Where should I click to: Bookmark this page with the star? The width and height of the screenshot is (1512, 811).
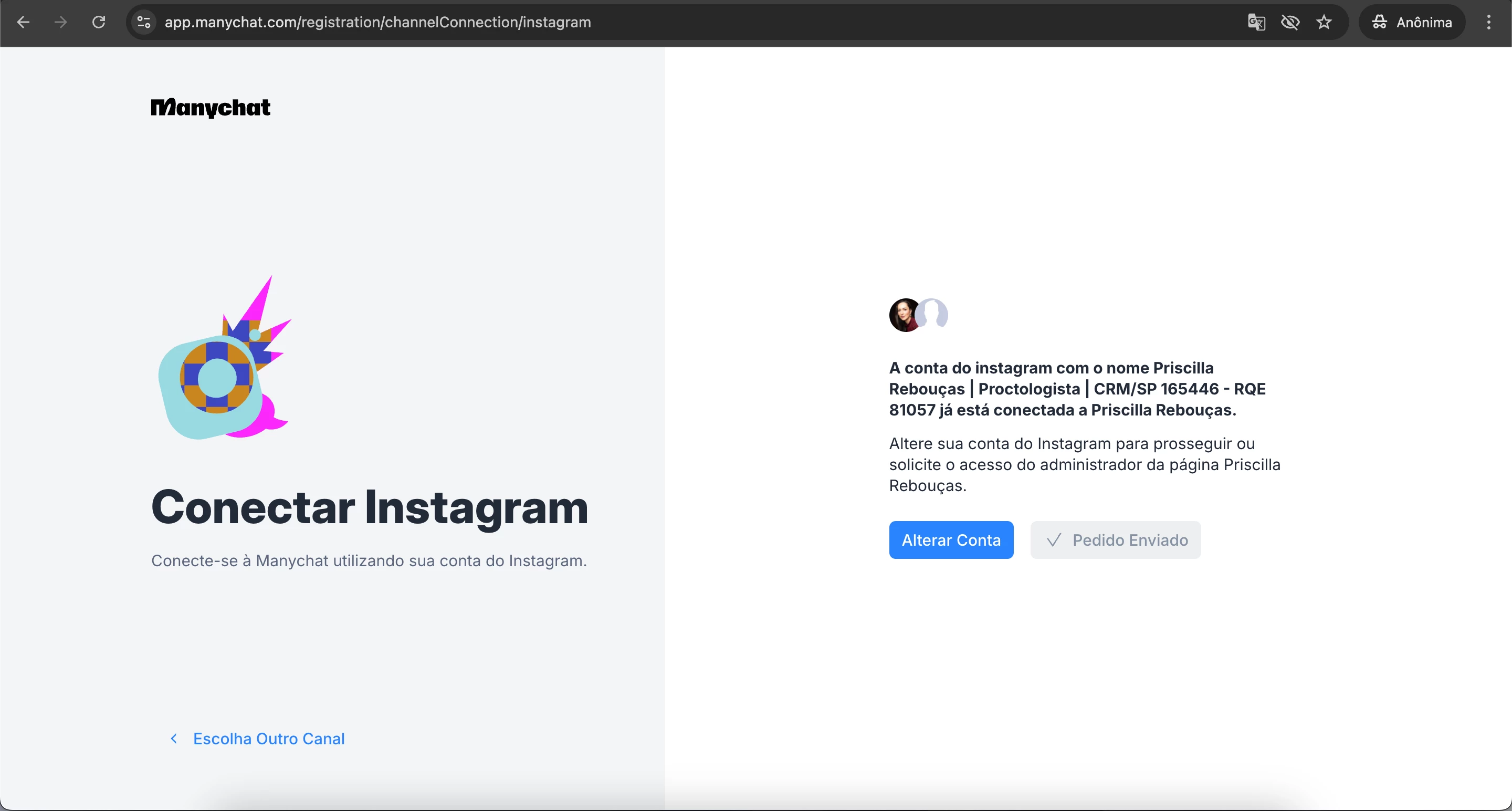tap(1324, 22)
